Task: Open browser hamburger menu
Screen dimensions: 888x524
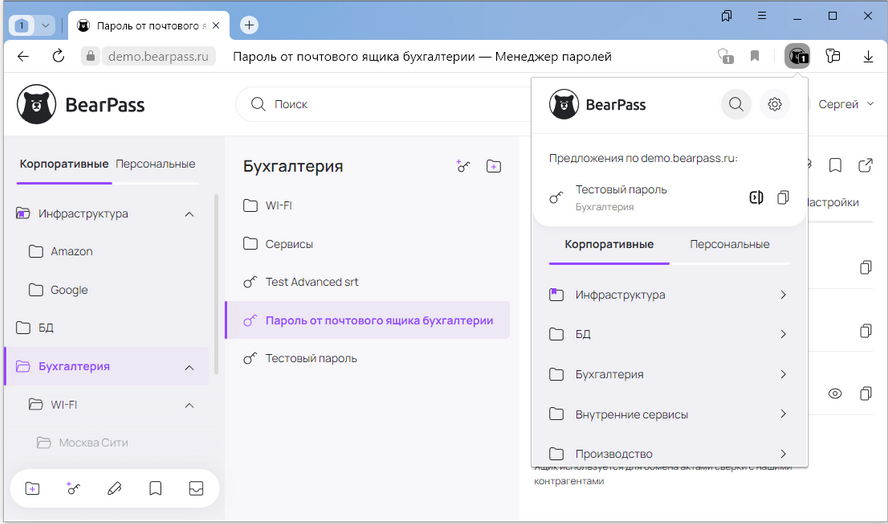Action: point(762,16)
